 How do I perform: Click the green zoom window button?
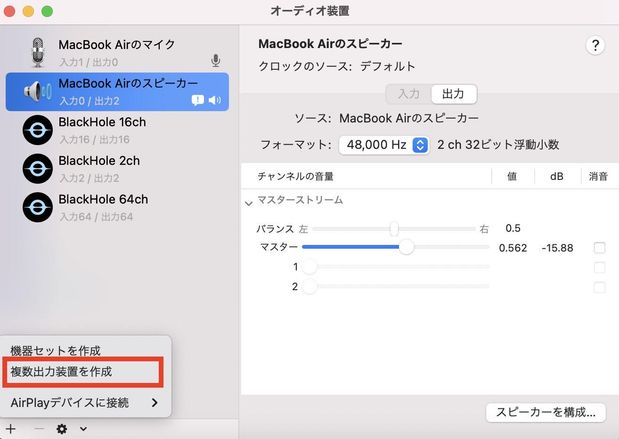(x=47, y=11)
